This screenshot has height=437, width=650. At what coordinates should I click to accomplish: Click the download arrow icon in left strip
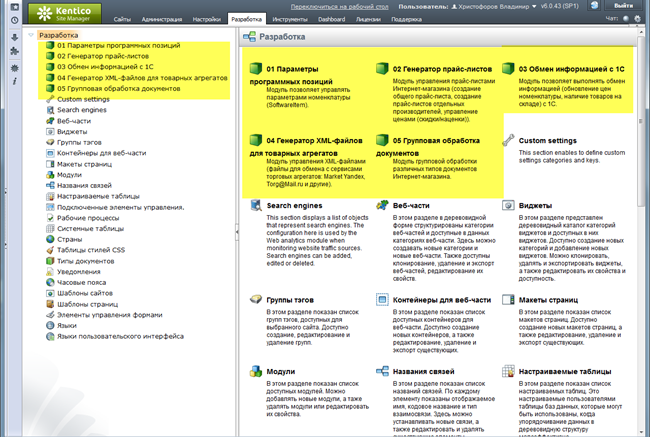click(x=15, y=37)
